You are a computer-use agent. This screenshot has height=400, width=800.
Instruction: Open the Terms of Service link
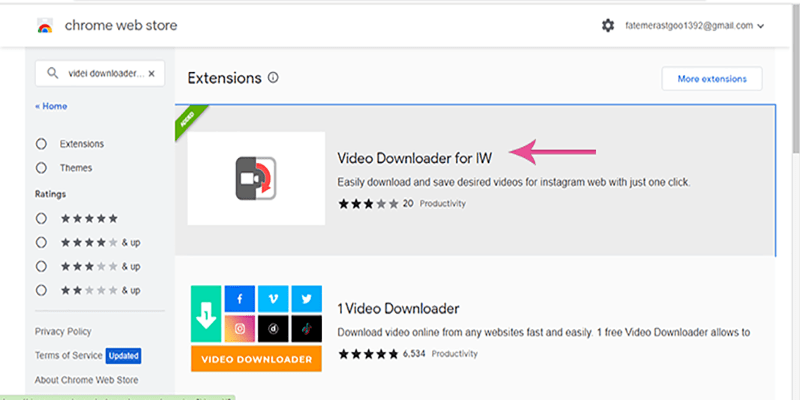(69, 355)
